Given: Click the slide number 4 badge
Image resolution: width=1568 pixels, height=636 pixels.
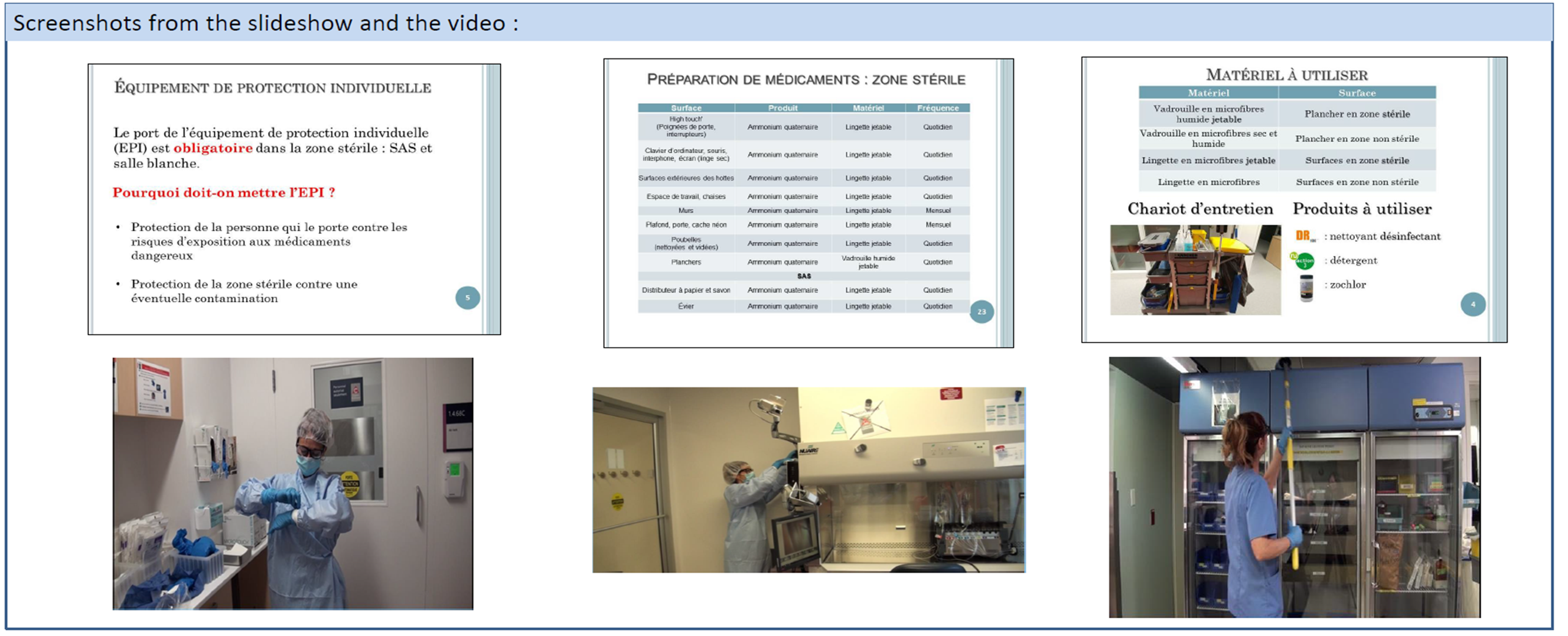Looking at the screenshot, I should click(x=1472, y=304).
